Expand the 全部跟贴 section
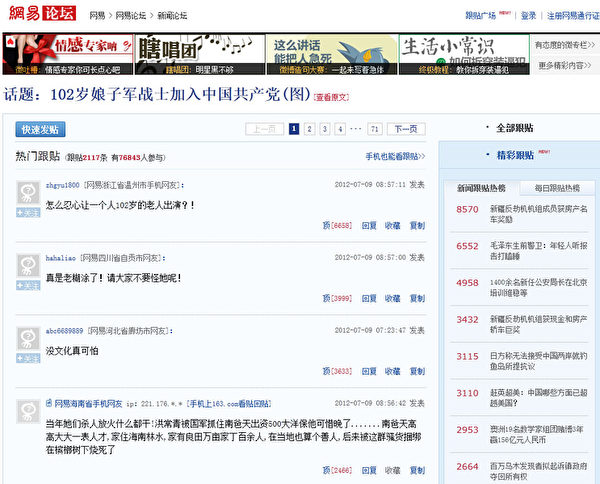Image resolution: width=600 pixels, height=484 pixels. pos(516,128)
